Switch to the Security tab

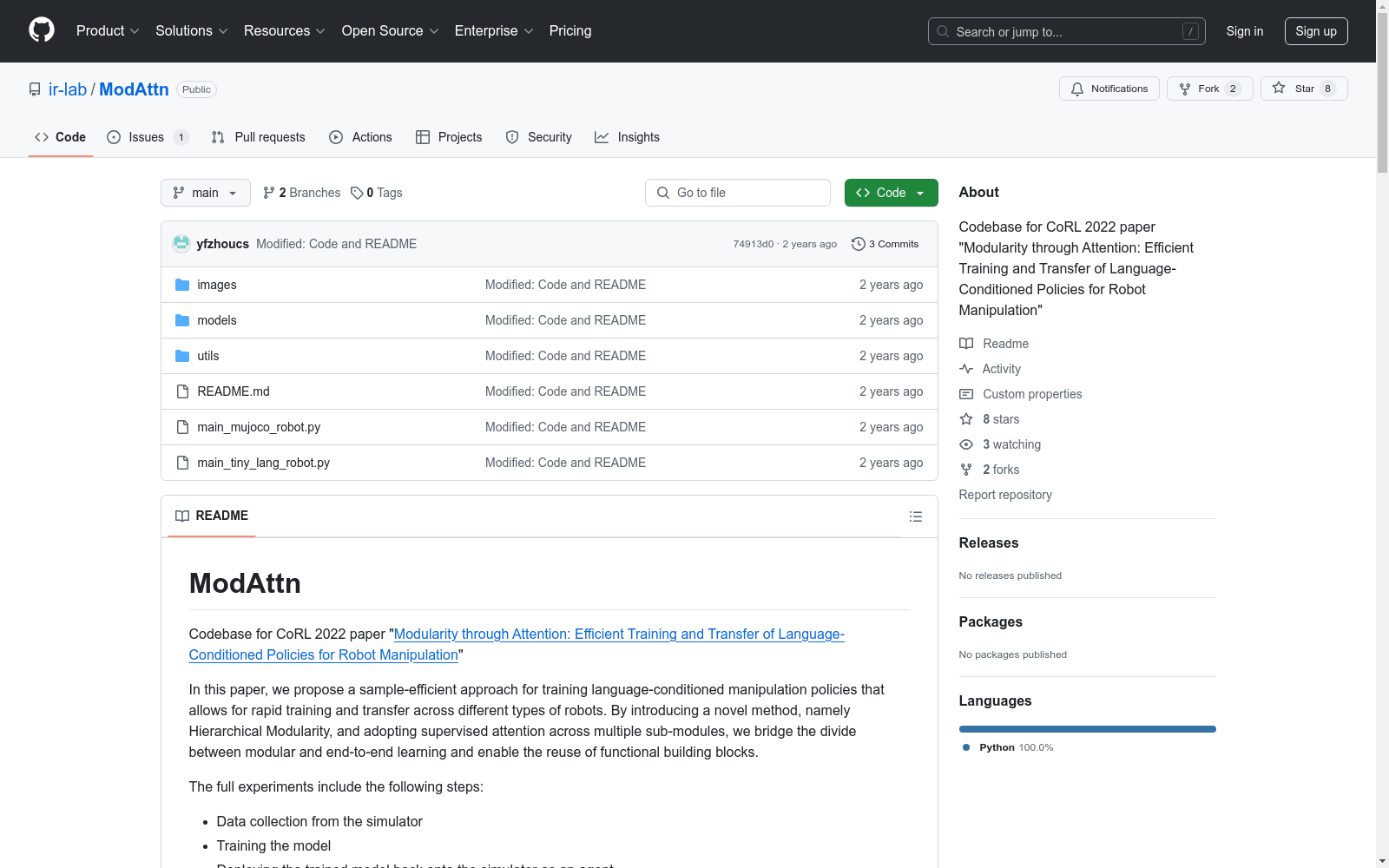click(x=539, y=137)
